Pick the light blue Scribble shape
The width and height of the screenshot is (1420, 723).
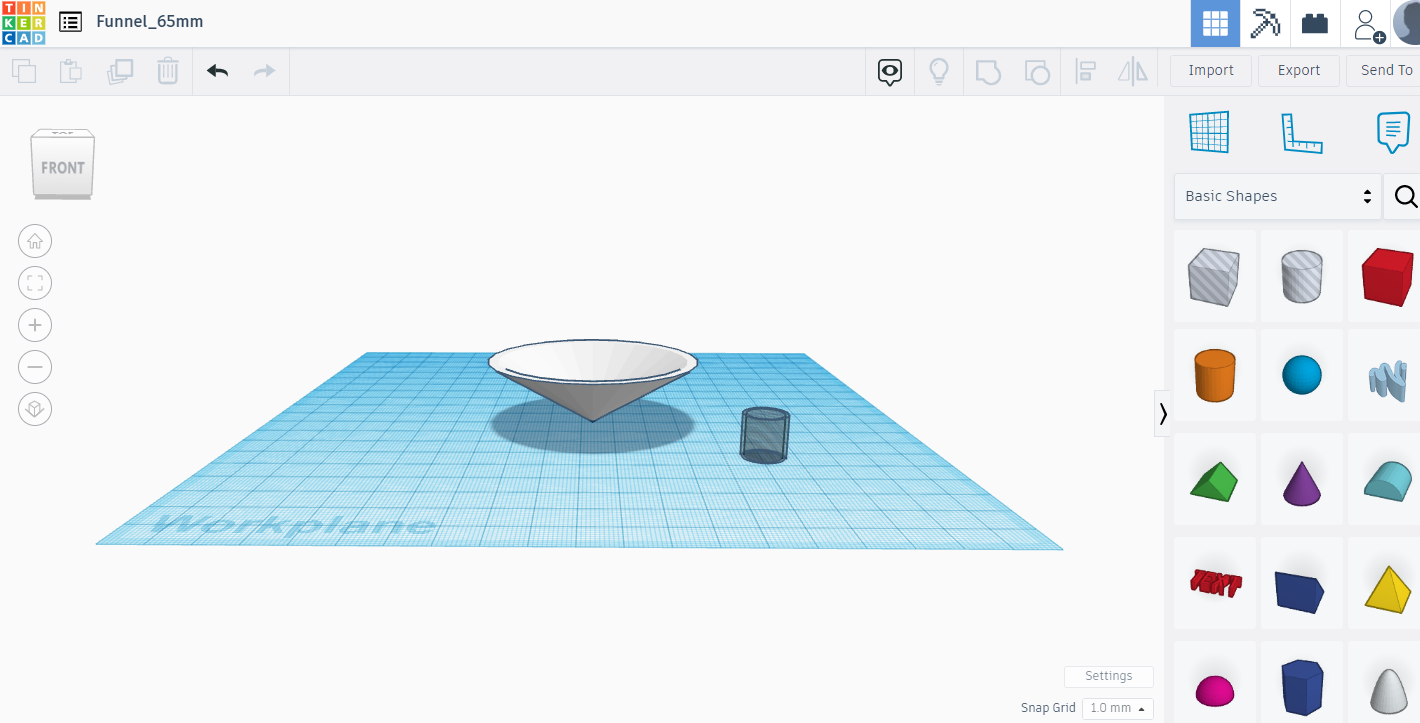[x=1386, y=376]
